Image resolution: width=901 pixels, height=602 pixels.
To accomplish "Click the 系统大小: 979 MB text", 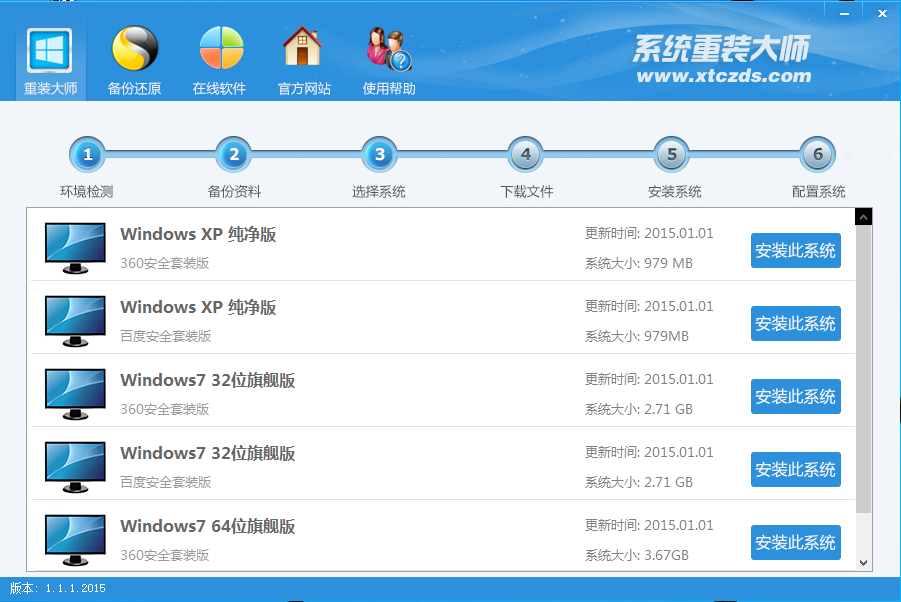I will click(639, 264).
